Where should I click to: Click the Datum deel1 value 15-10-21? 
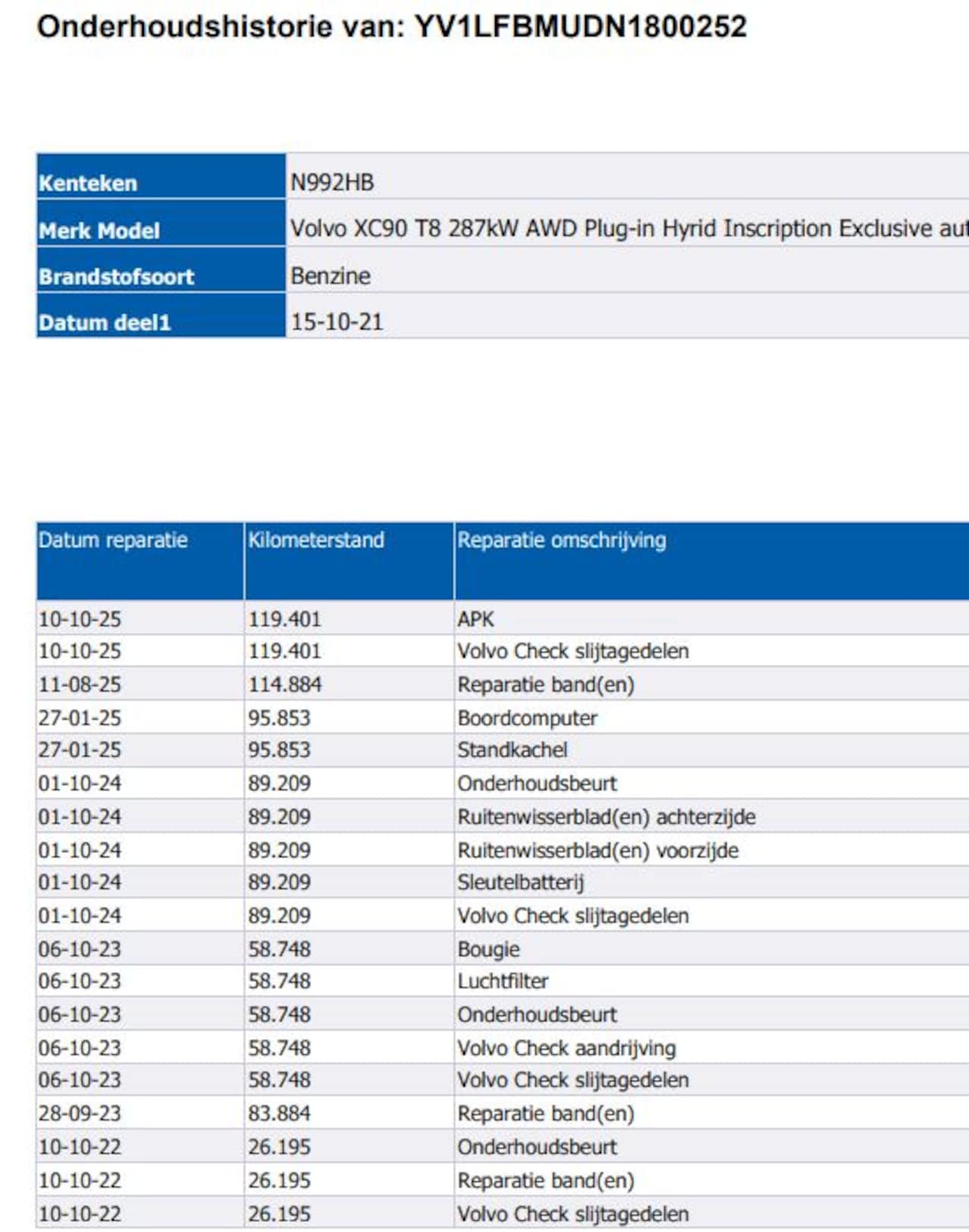click(x=337, y=322)
